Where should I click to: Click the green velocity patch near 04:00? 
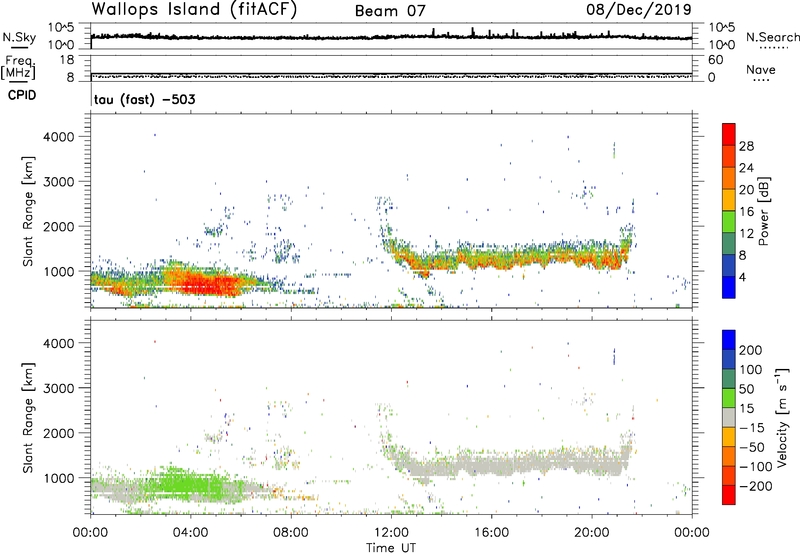(191, 485)
